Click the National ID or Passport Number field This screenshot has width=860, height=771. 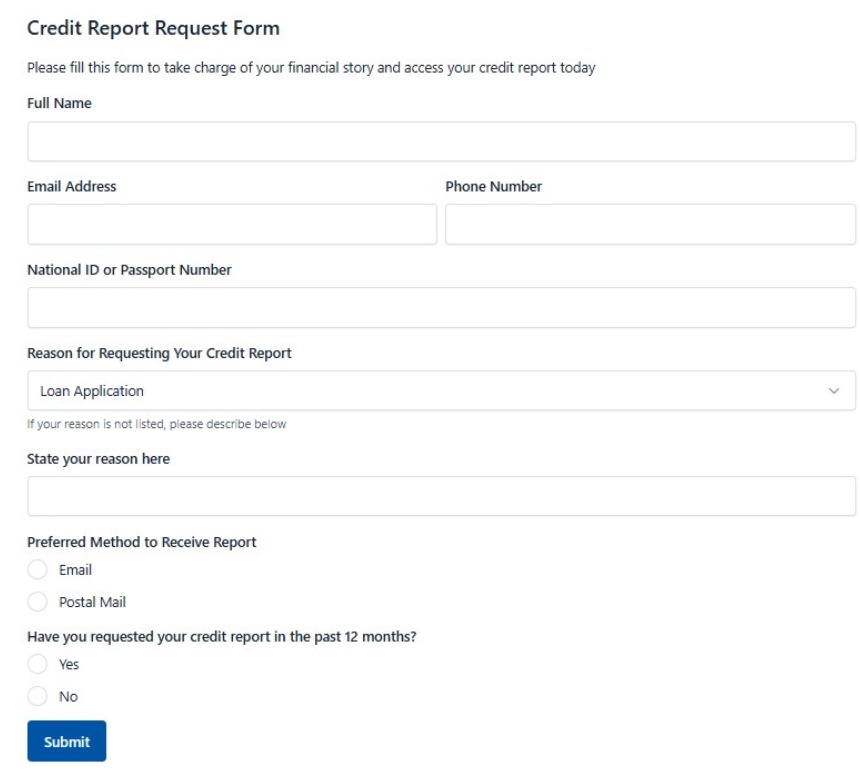point(441,308)
